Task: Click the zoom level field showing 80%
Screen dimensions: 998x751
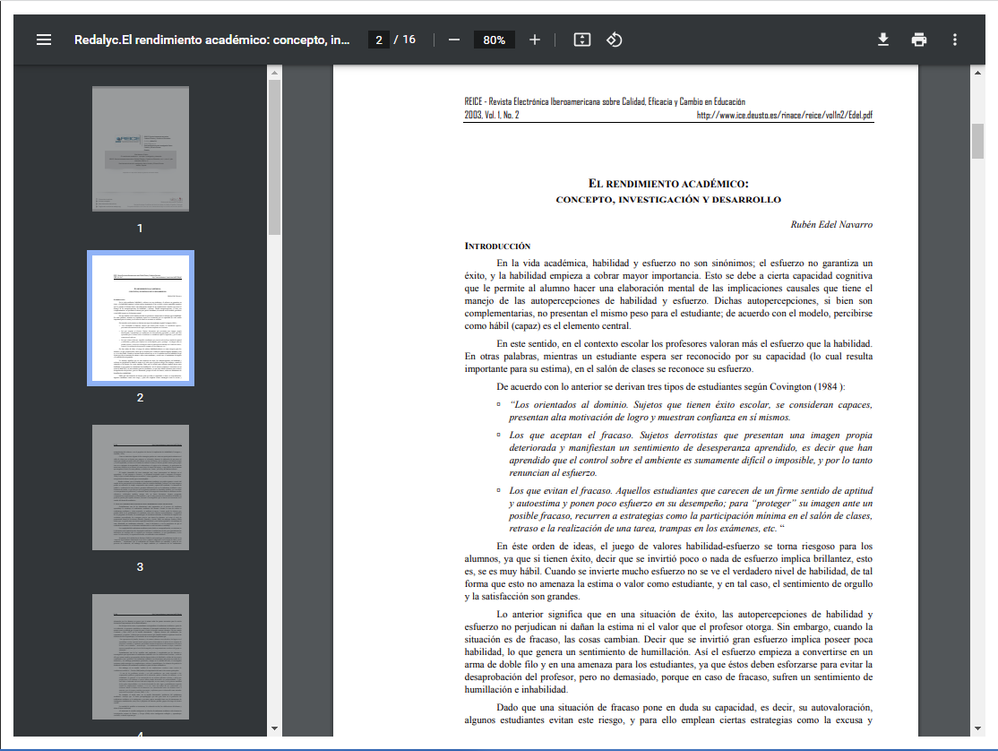Action: pyautogui.click(x=494, y=39)
